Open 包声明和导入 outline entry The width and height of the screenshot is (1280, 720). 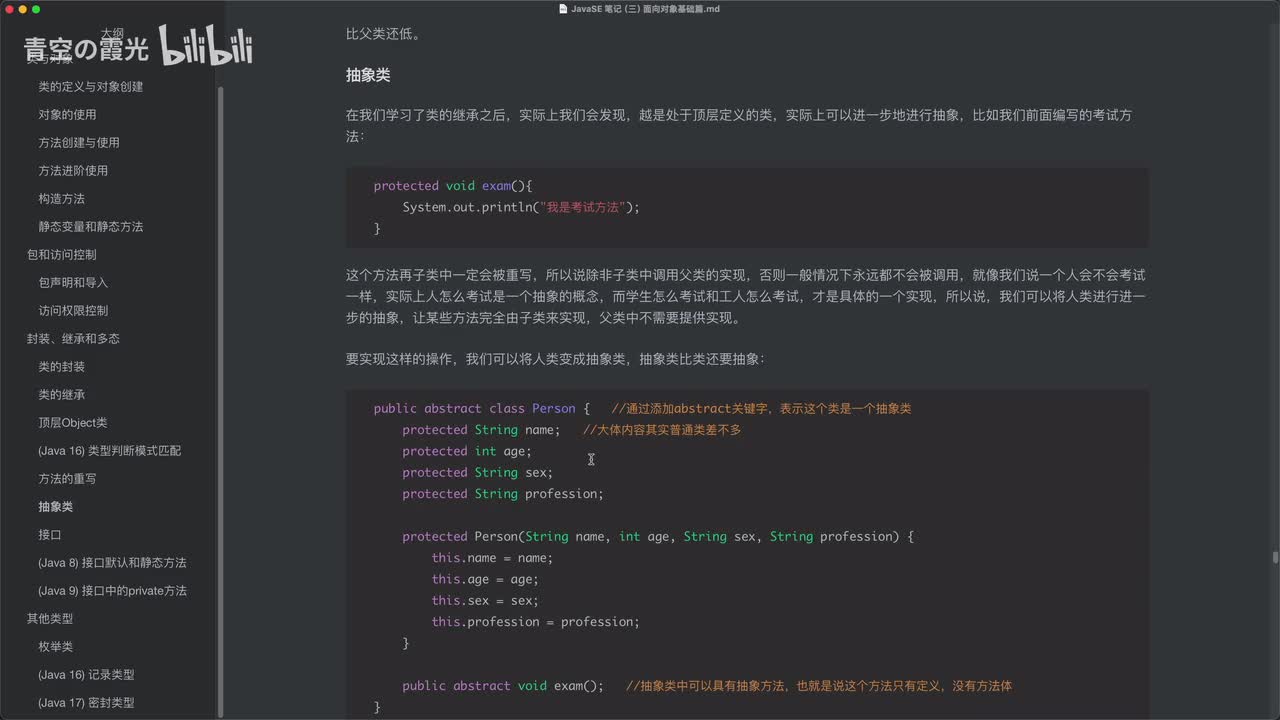point(73,283)
